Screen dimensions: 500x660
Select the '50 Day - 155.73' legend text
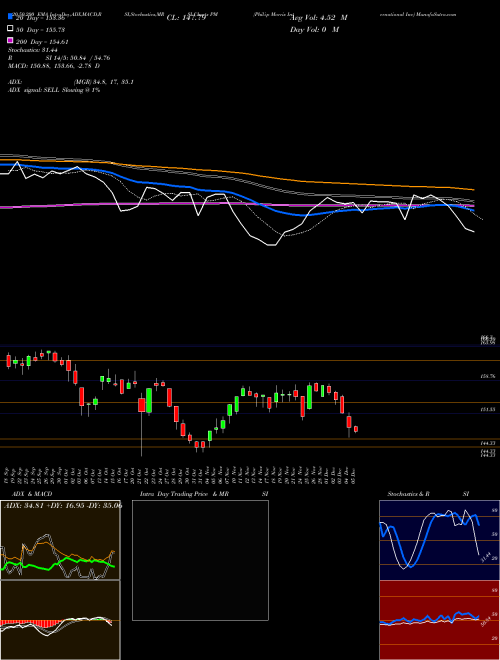pos(40,30)
